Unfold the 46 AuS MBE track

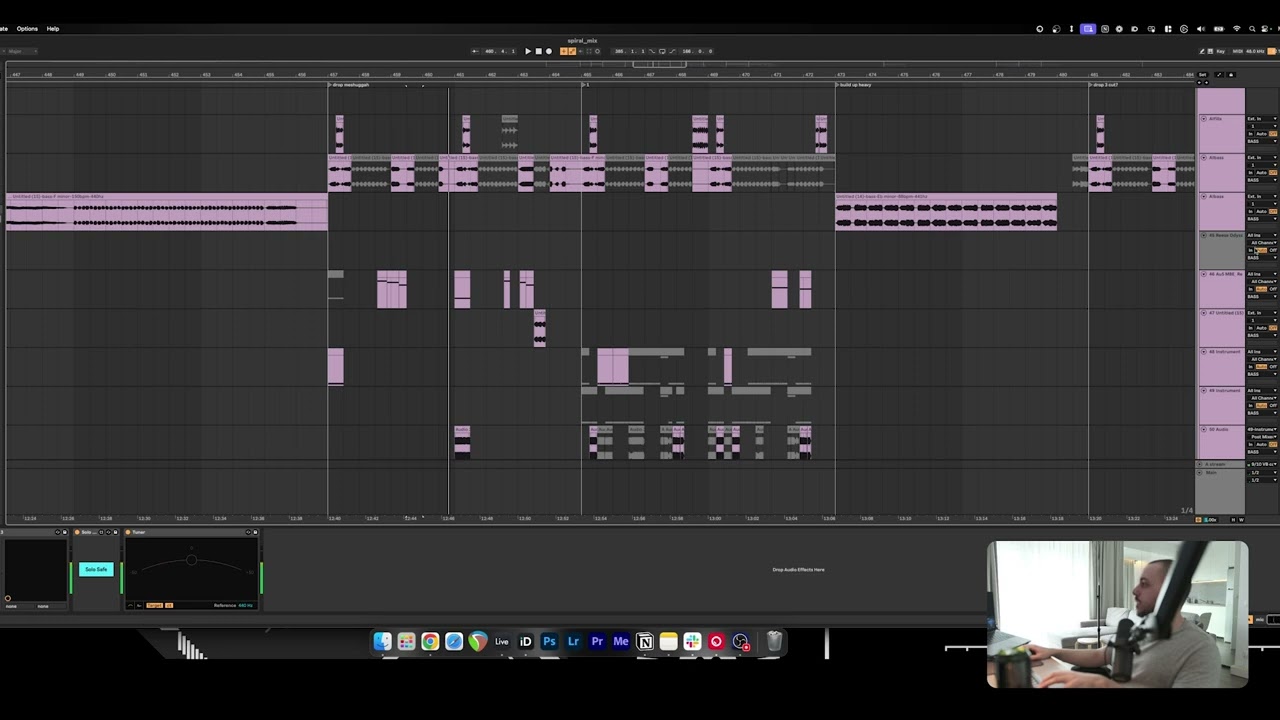pos(1203,274)
